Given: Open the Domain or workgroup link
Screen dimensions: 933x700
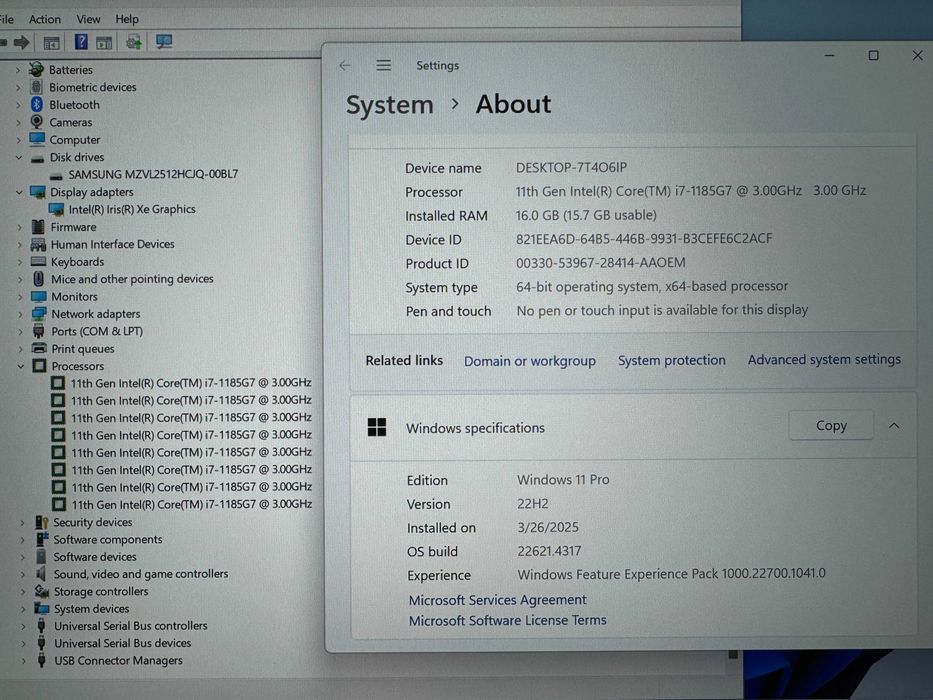Looking at the screenshot, I should 530,361.
